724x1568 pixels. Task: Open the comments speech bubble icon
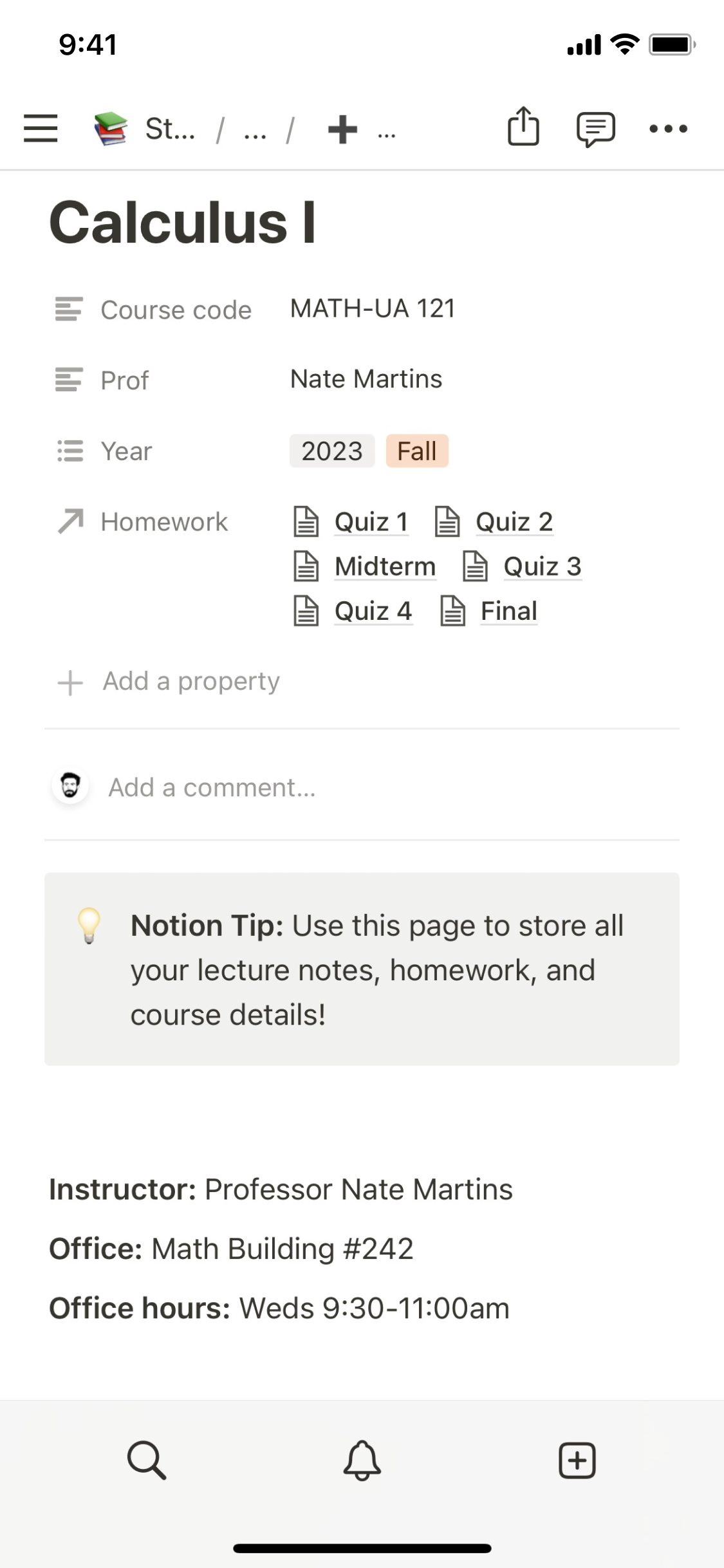click(x=595, y=129)
